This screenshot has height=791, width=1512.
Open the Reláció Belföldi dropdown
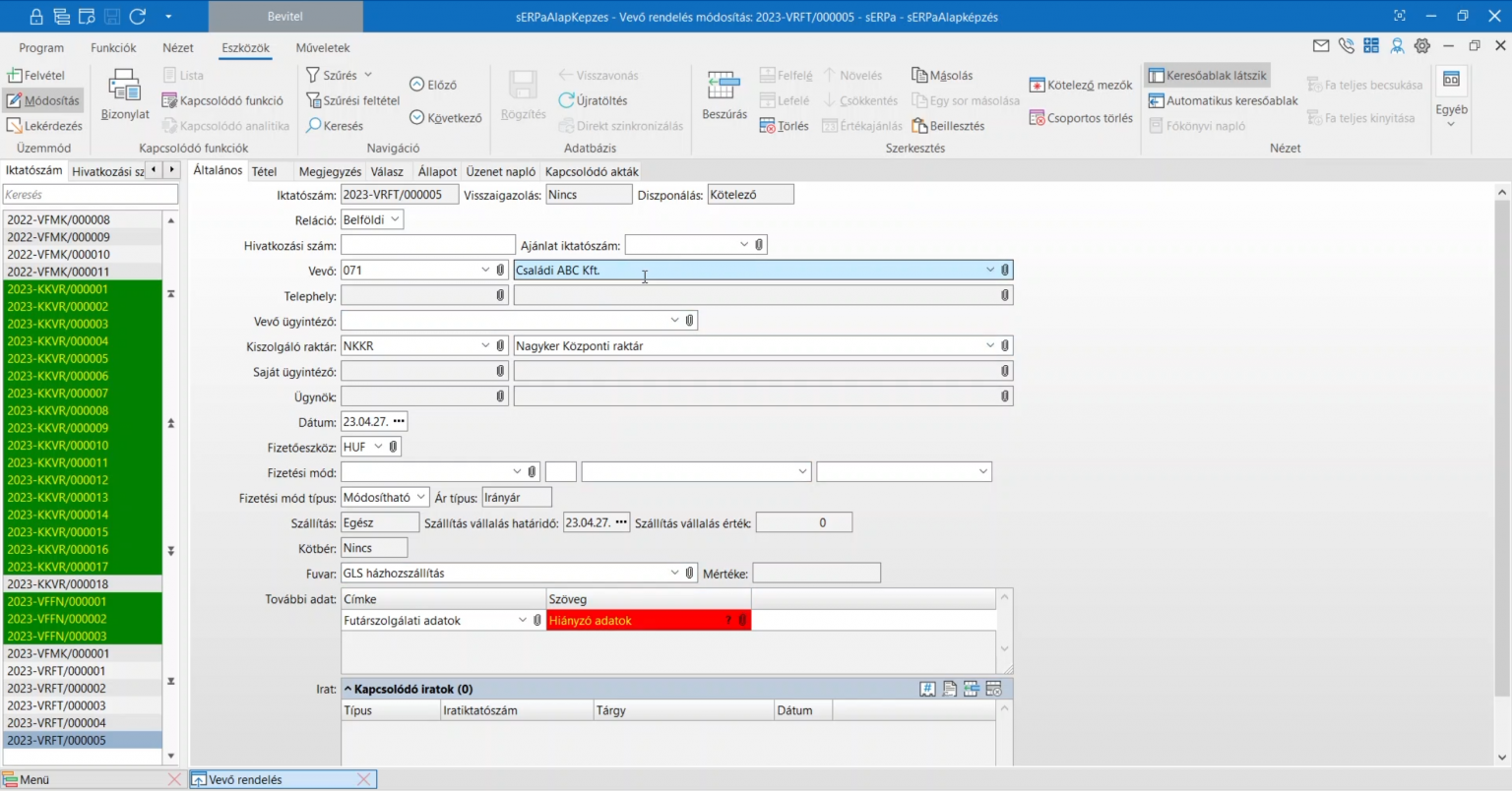(394, 218)
